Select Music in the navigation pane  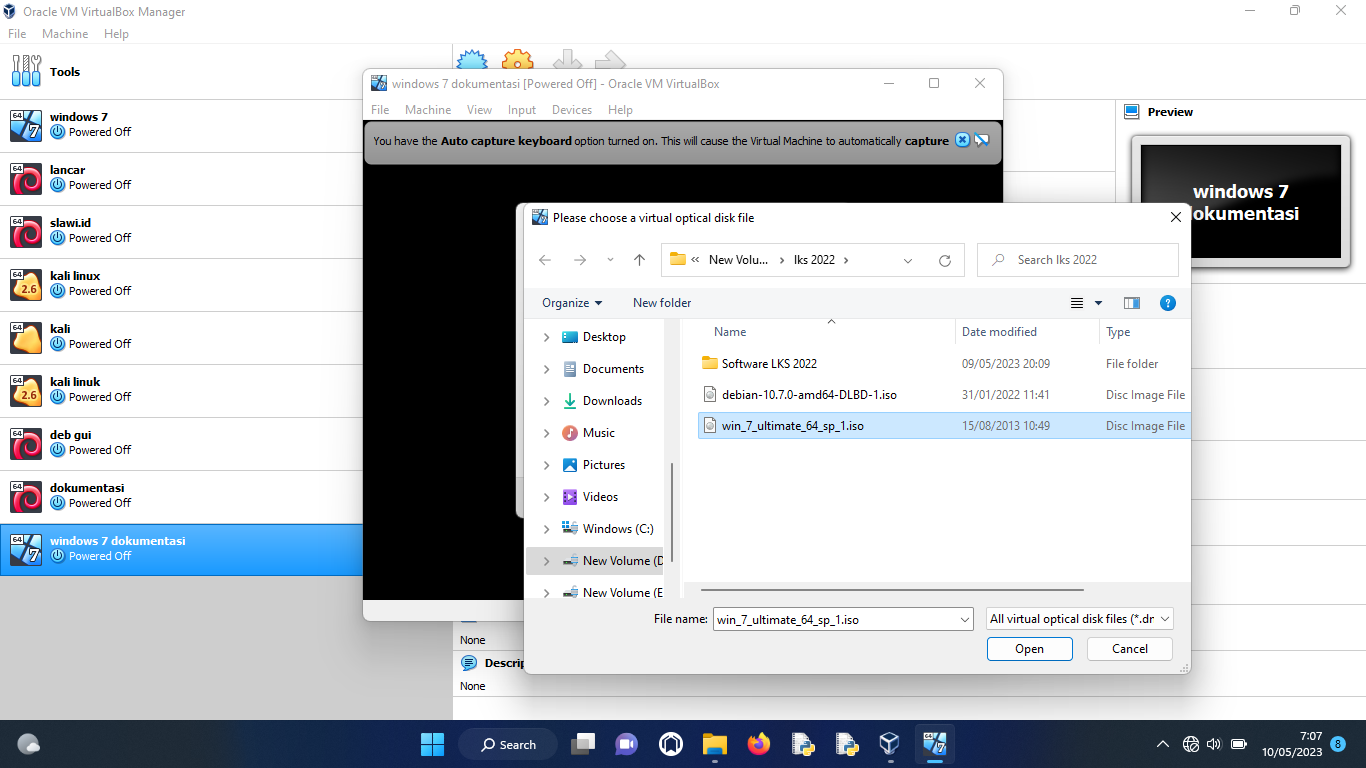(600, 433)
